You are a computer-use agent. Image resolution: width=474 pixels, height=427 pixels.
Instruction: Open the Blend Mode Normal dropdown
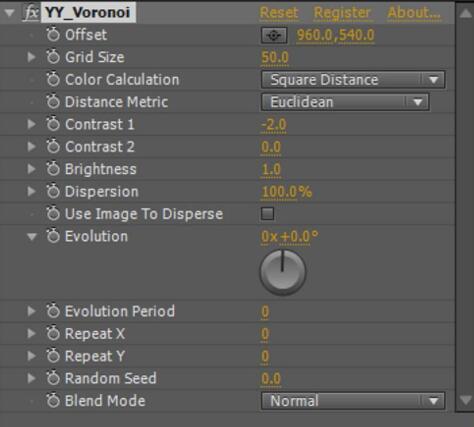tap(353, 401)
